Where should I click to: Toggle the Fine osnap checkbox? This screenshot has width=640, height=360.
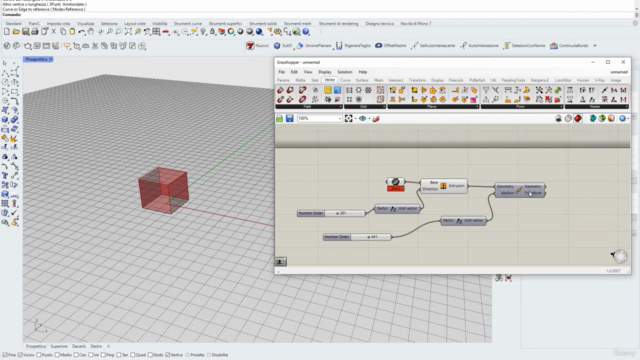(x=5, y=355)
